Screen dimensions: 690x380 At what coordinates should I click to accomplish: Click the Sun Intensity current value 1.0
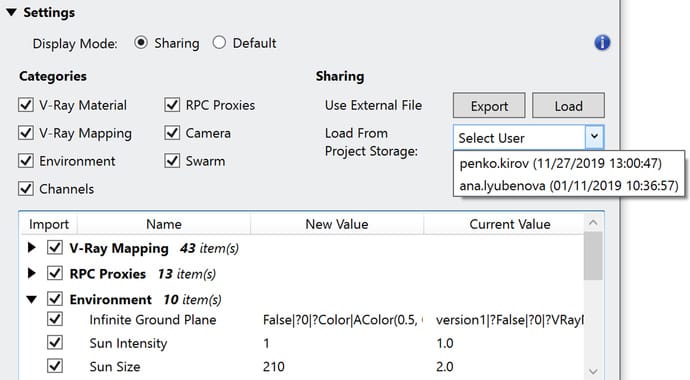(444, 343)
